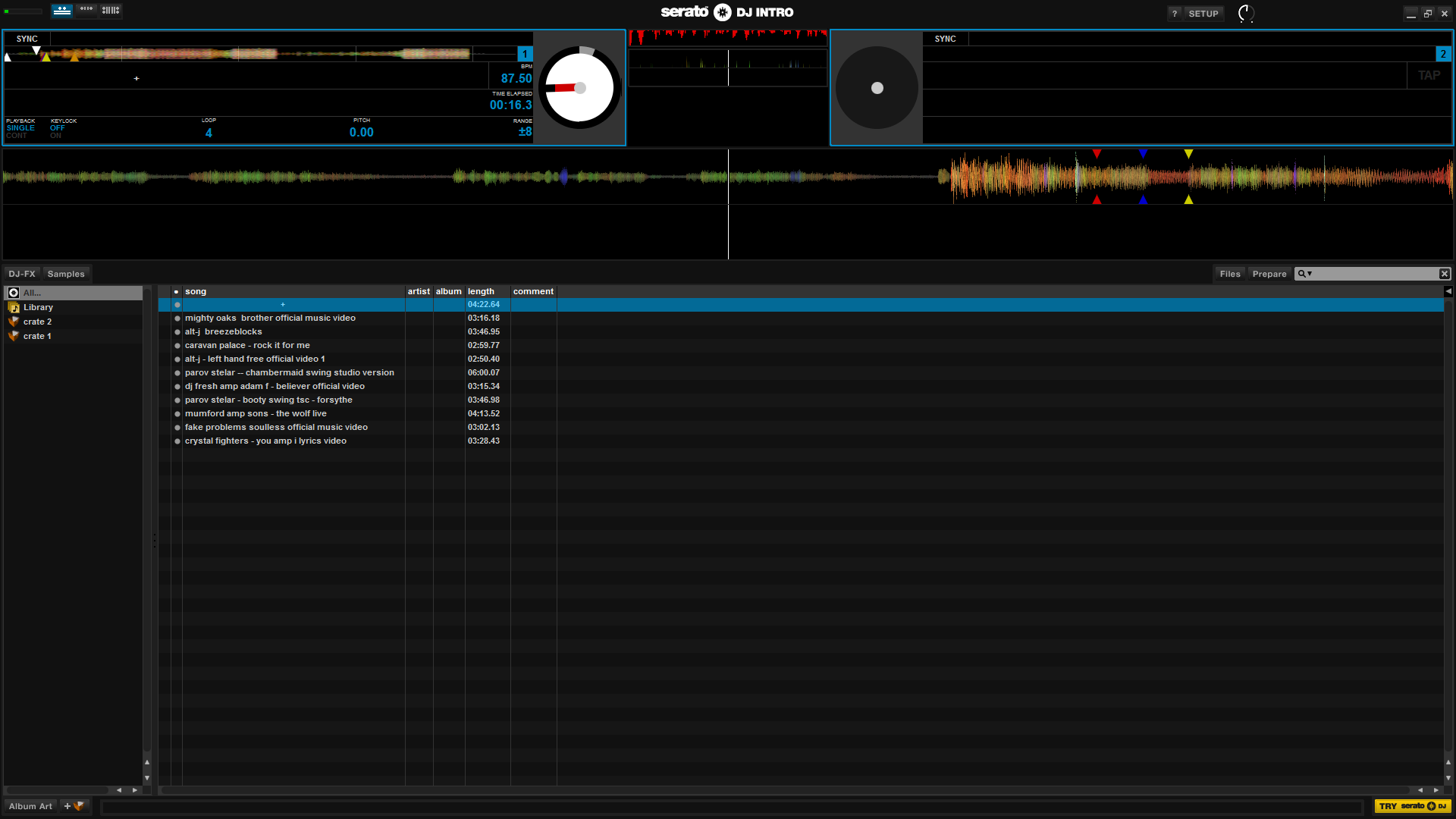The width and height of the screenshot is (1456, 819).
Task: Toggle SYNC on the left deck
Action: coord(27,39)
